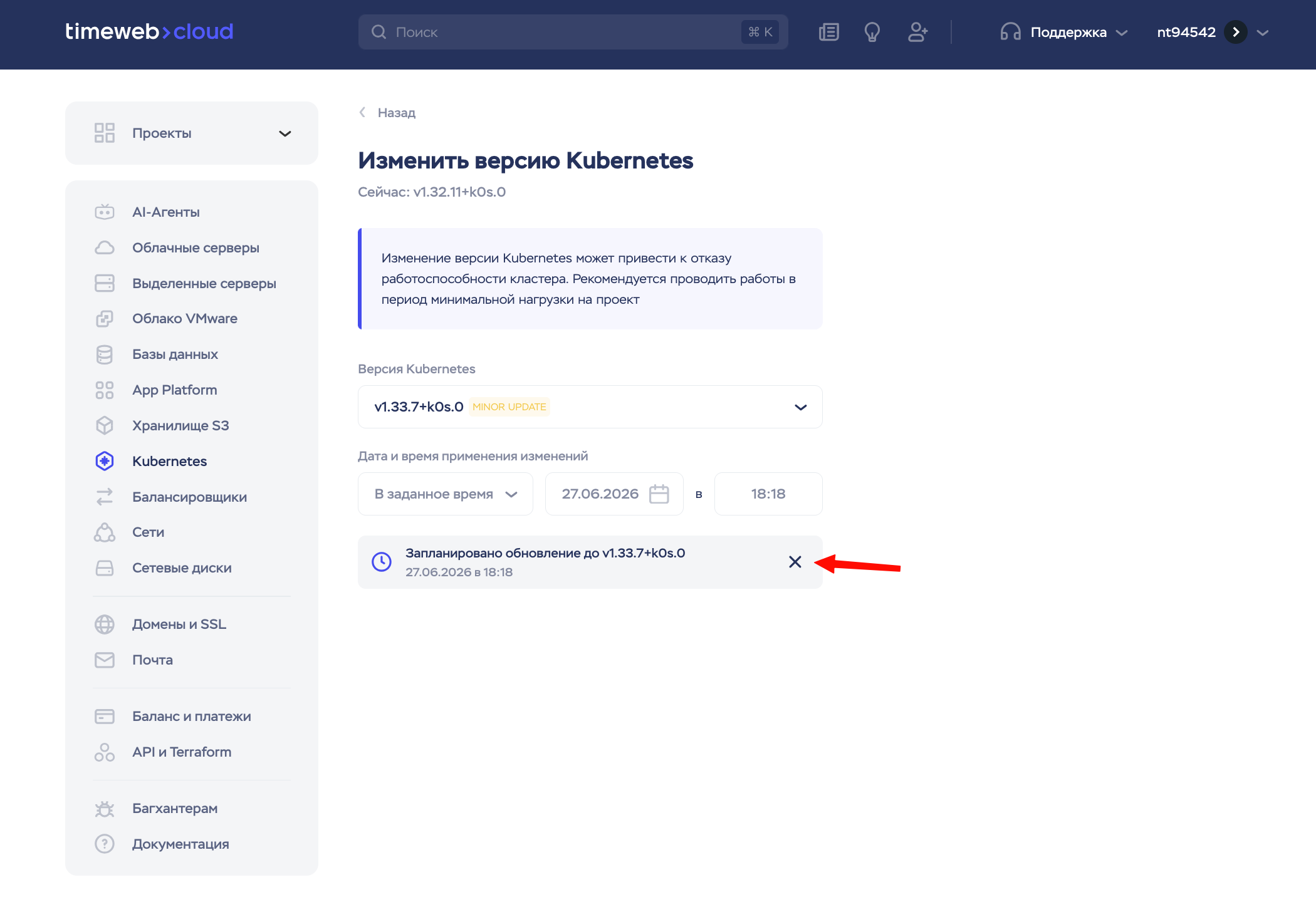Screen dimensions: 1316x912
Task: Click the 18:18 time input field
Action: pos(768,494)
